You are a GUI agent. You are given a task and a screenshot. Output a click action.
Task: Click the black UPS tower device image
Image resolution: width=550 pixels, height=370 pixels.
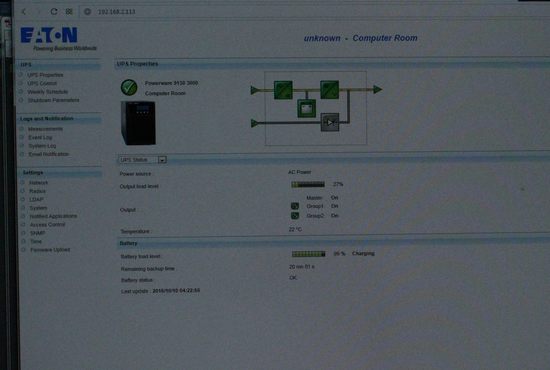point(138,123)
